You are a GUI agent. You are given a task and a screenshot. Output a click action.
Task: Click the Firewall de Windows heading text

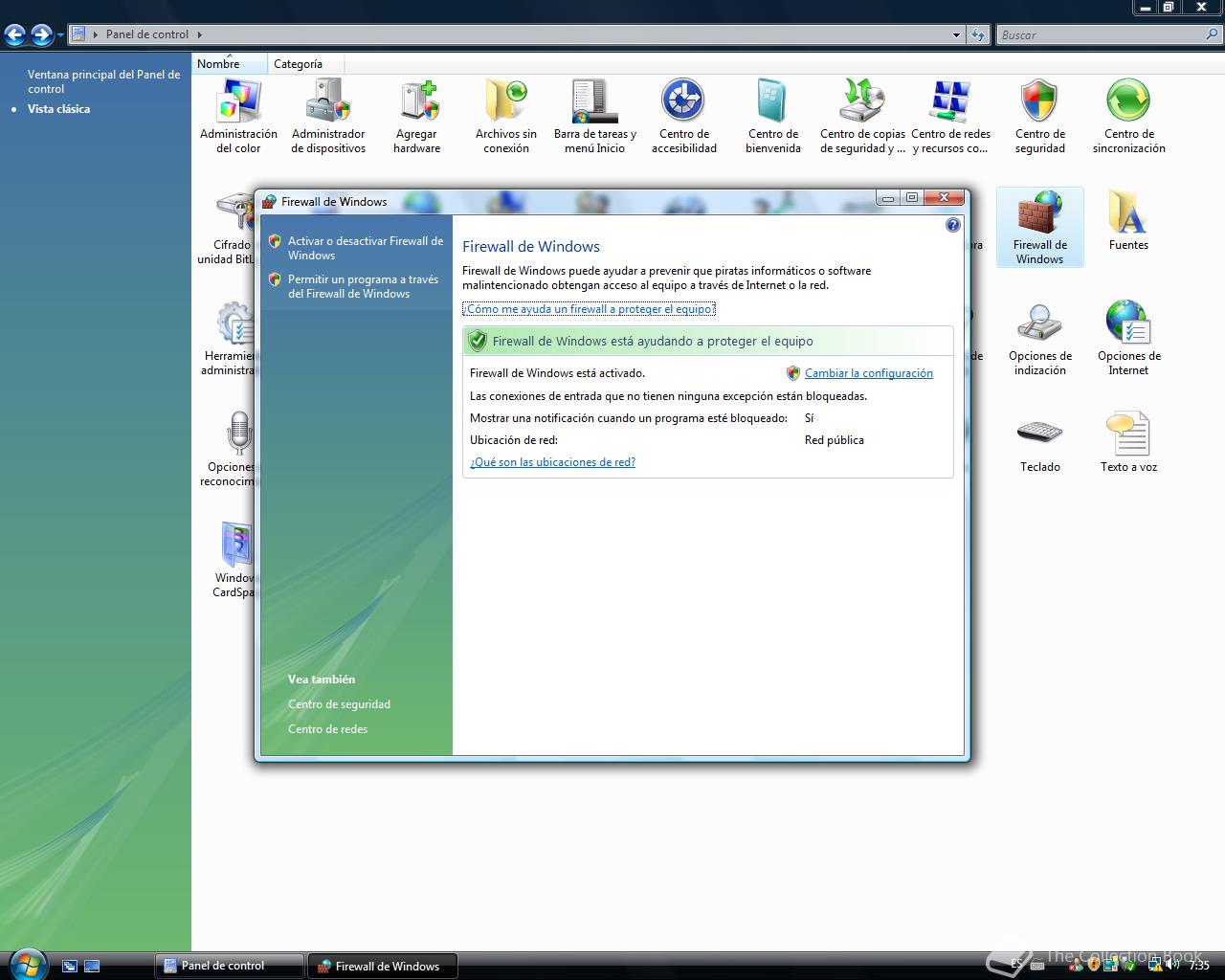[x=531, y=246]
